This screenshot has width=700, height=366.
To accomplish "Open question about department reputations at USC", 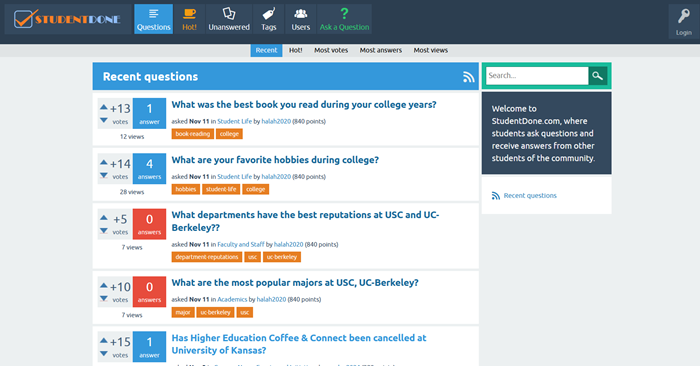I will pos(305,221).
